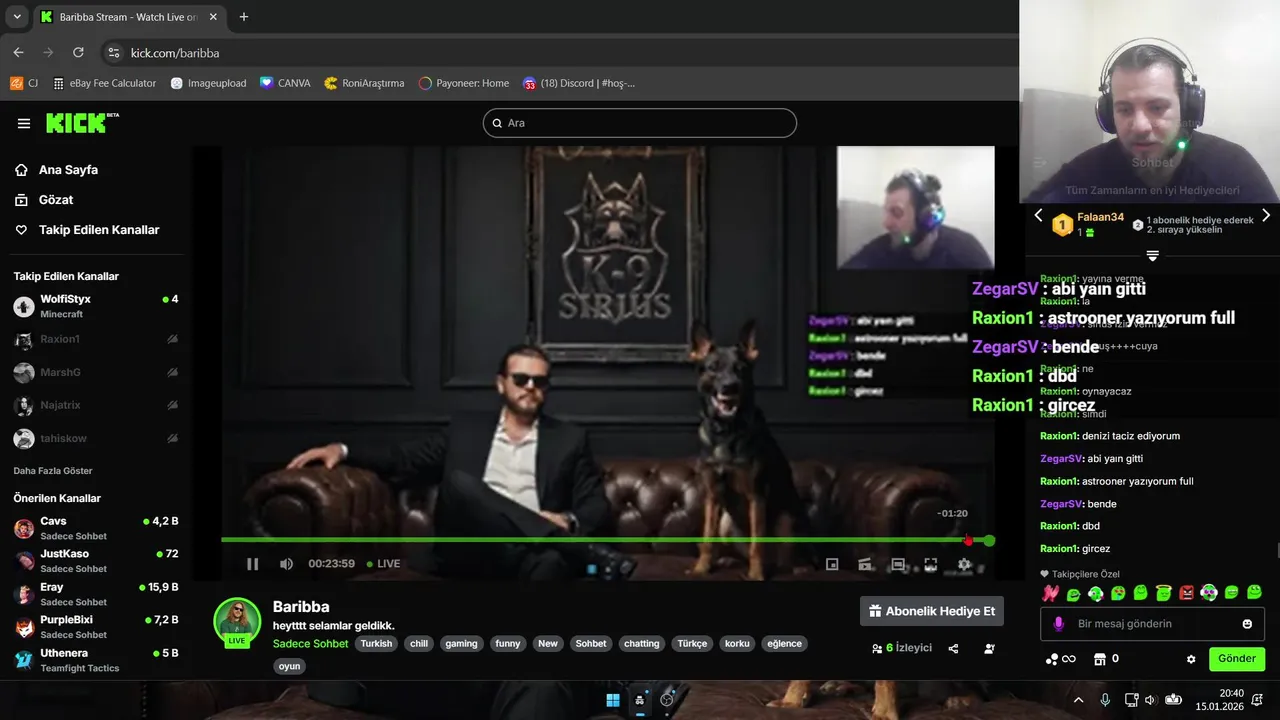Select the gaming tag
The width and height of the screenshot is (1280, 720).
[x=462, y=644]
